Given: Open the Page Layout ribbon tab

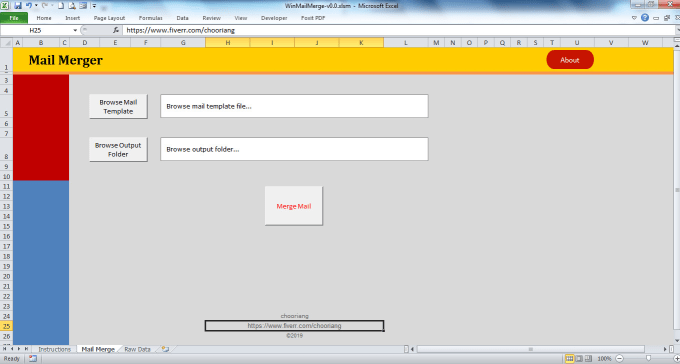Looking at the screenshot, I should 109,18.
